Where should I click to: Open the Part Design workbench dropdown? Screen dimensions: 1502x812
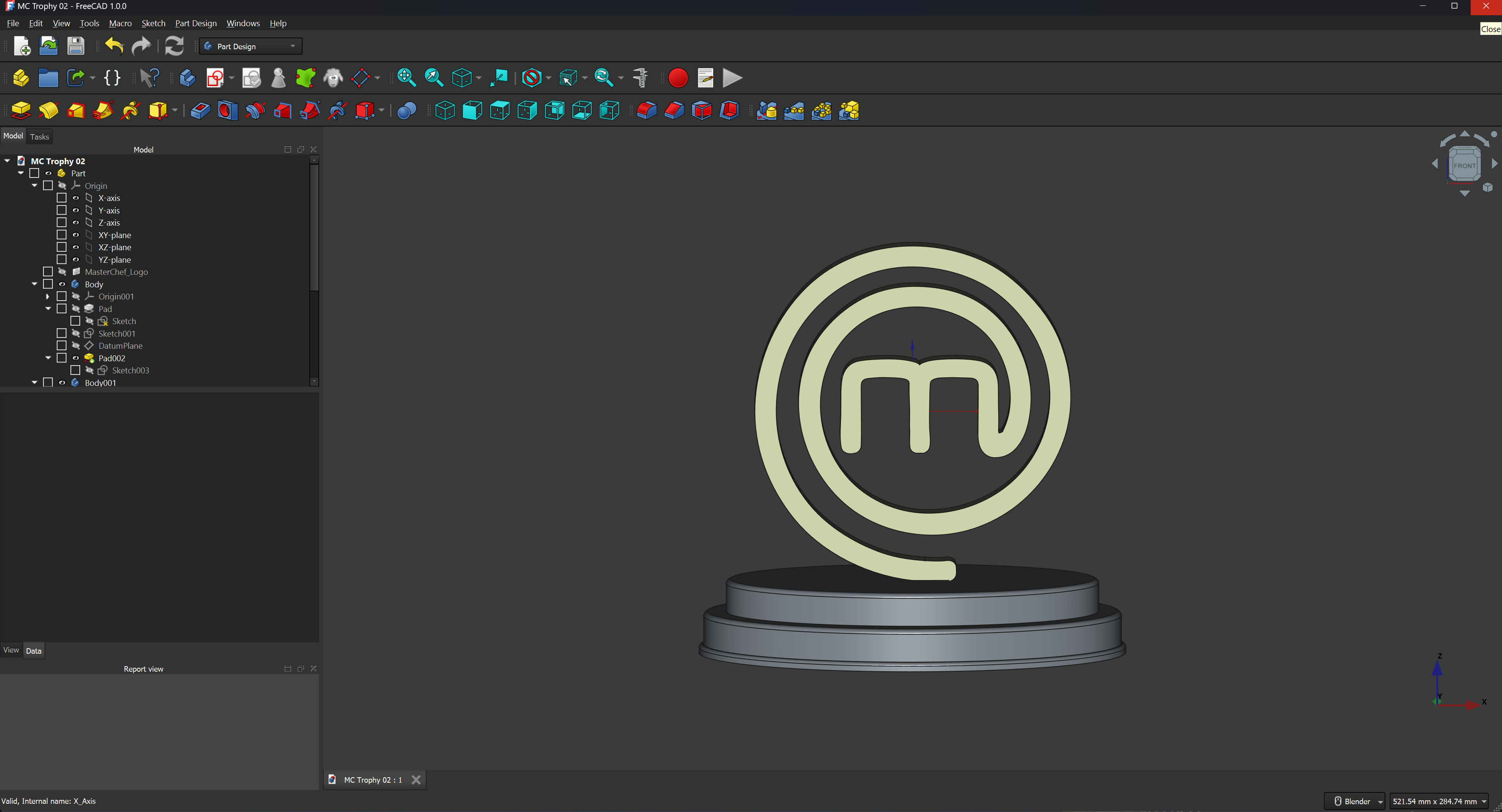(x=251, y=46)
